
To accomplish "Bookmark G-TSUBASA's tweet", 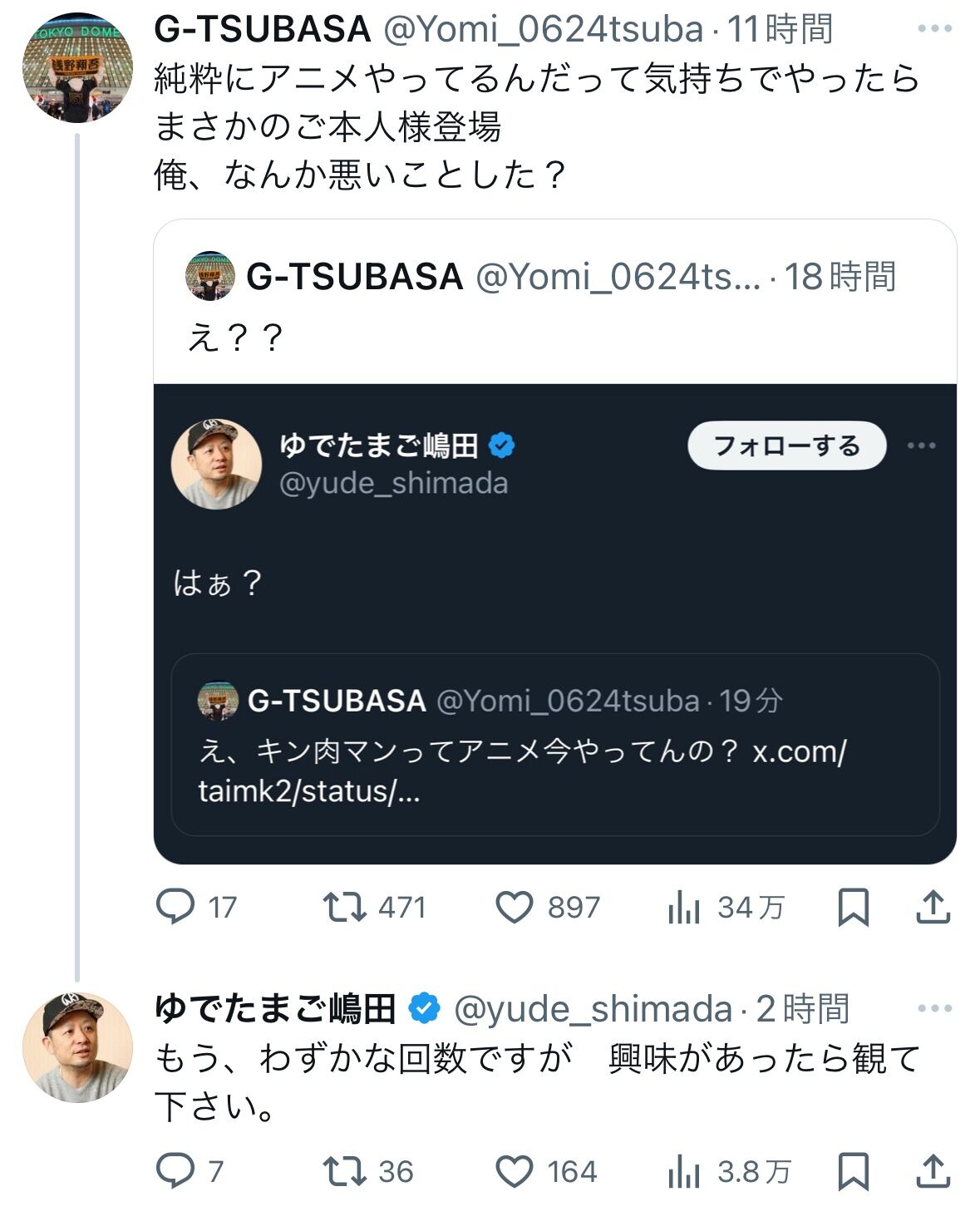I will pyautogui.click(x=853, y=907).
